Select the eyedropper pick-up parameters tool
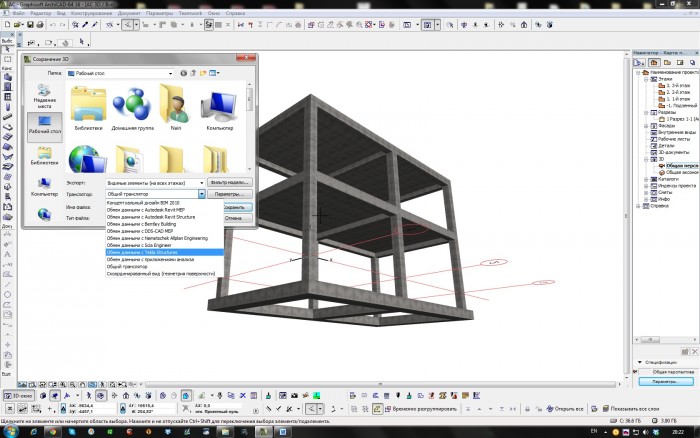This screenshot has width=700, height=438. (x=85, y=25)
